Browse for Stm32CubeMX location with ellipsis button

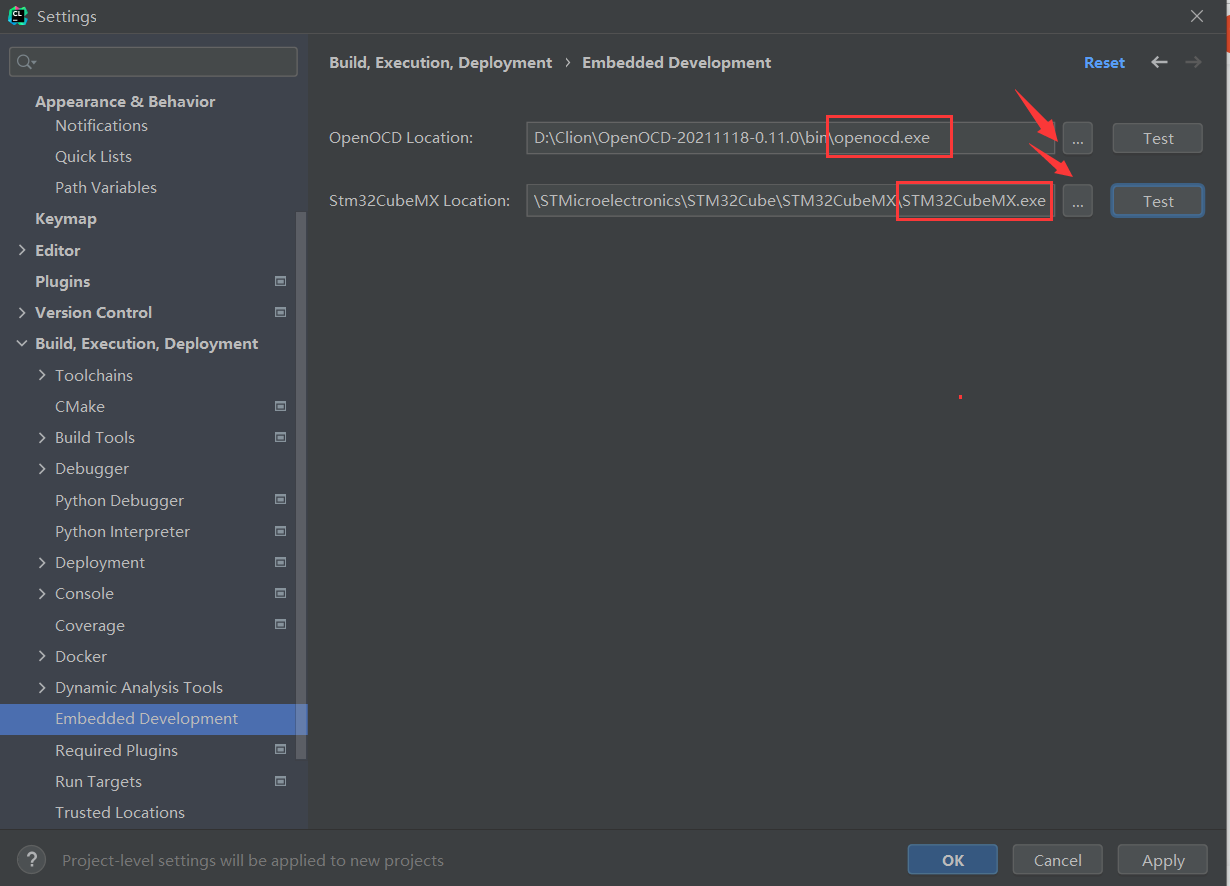pyautogui.click(x=1077, y=201)
